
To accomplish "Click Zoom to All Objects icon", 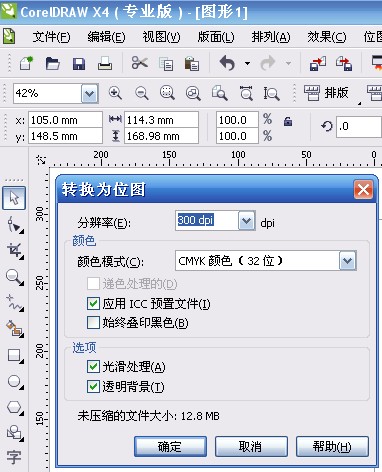I will pos(193,93).
